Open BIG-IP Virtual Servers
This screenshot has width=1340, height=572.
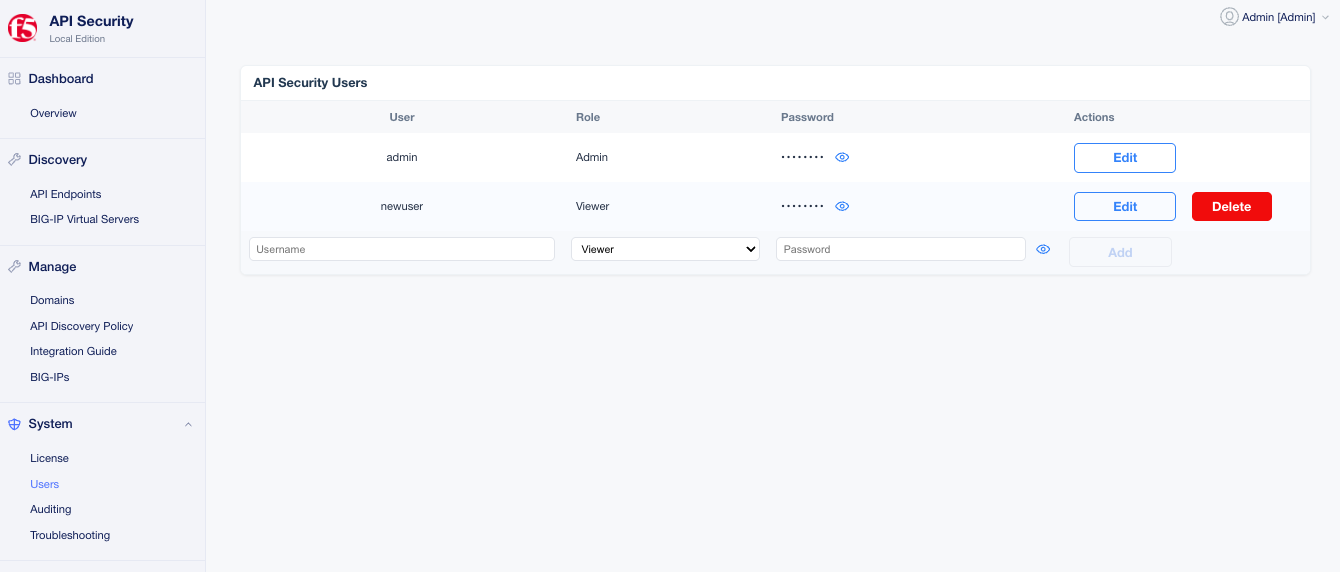85,220
